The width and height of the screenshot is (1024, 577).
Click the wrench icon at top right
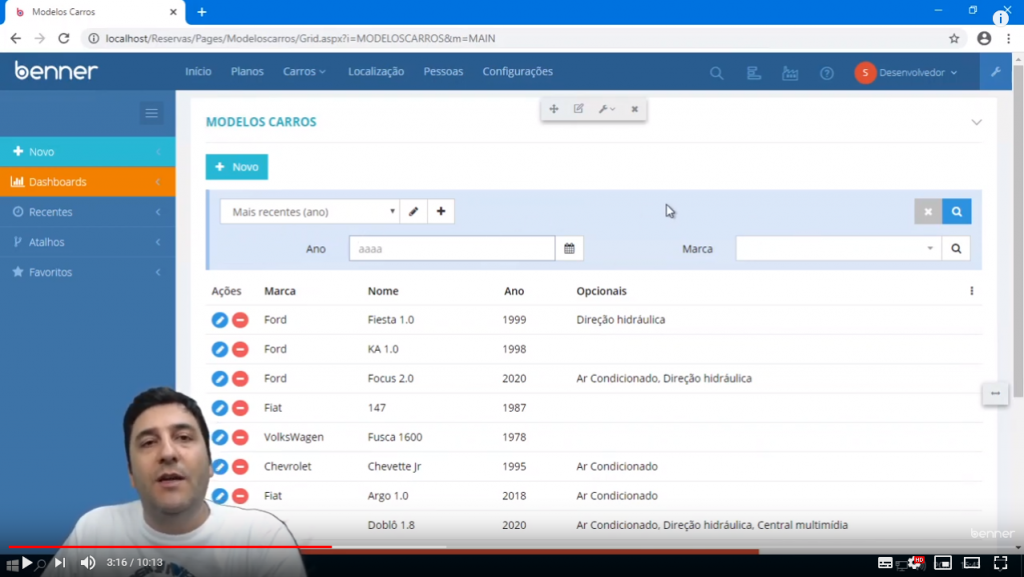995,72
